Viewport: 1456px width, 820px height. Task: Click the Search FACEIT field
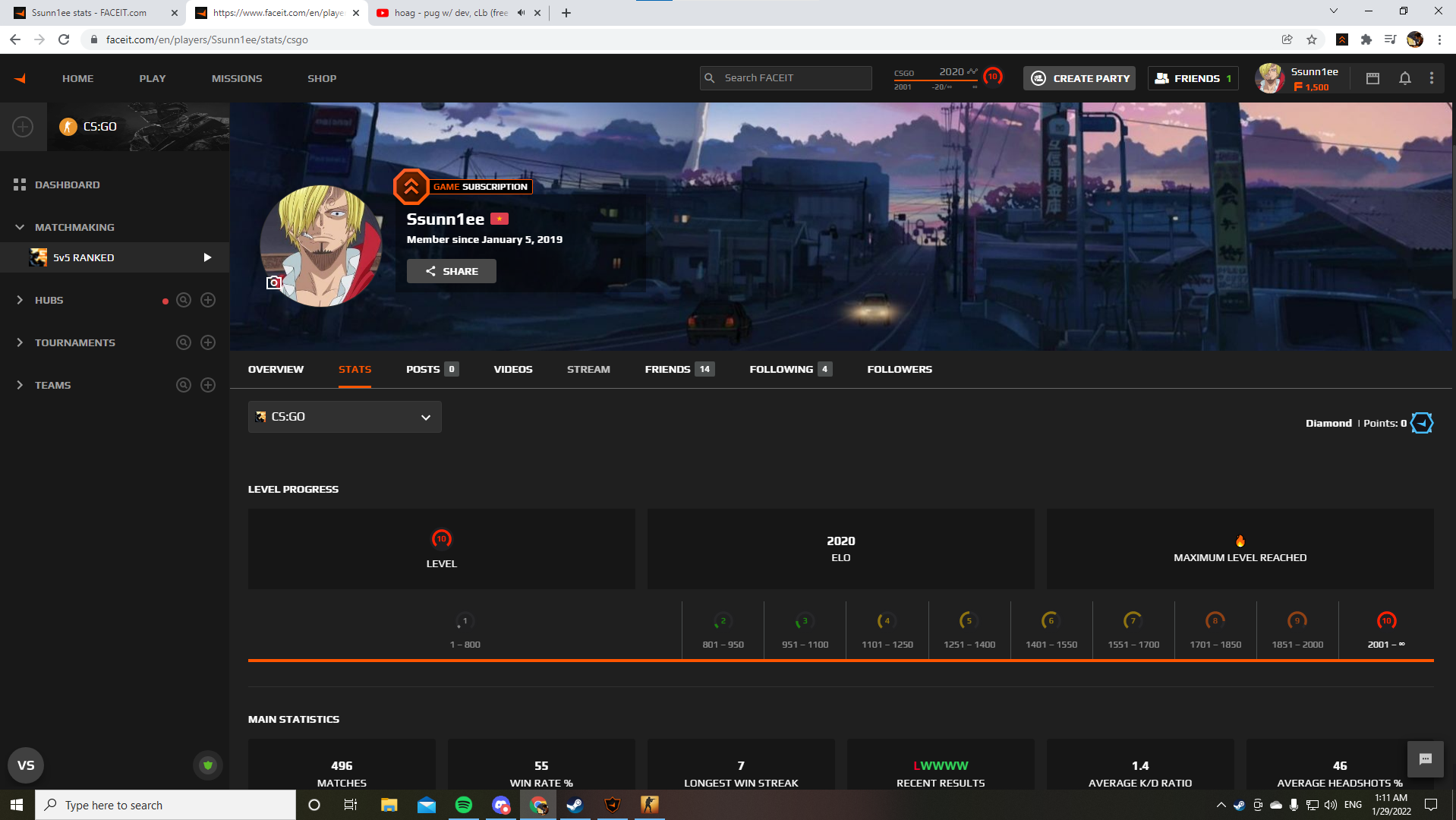(786, 78)
